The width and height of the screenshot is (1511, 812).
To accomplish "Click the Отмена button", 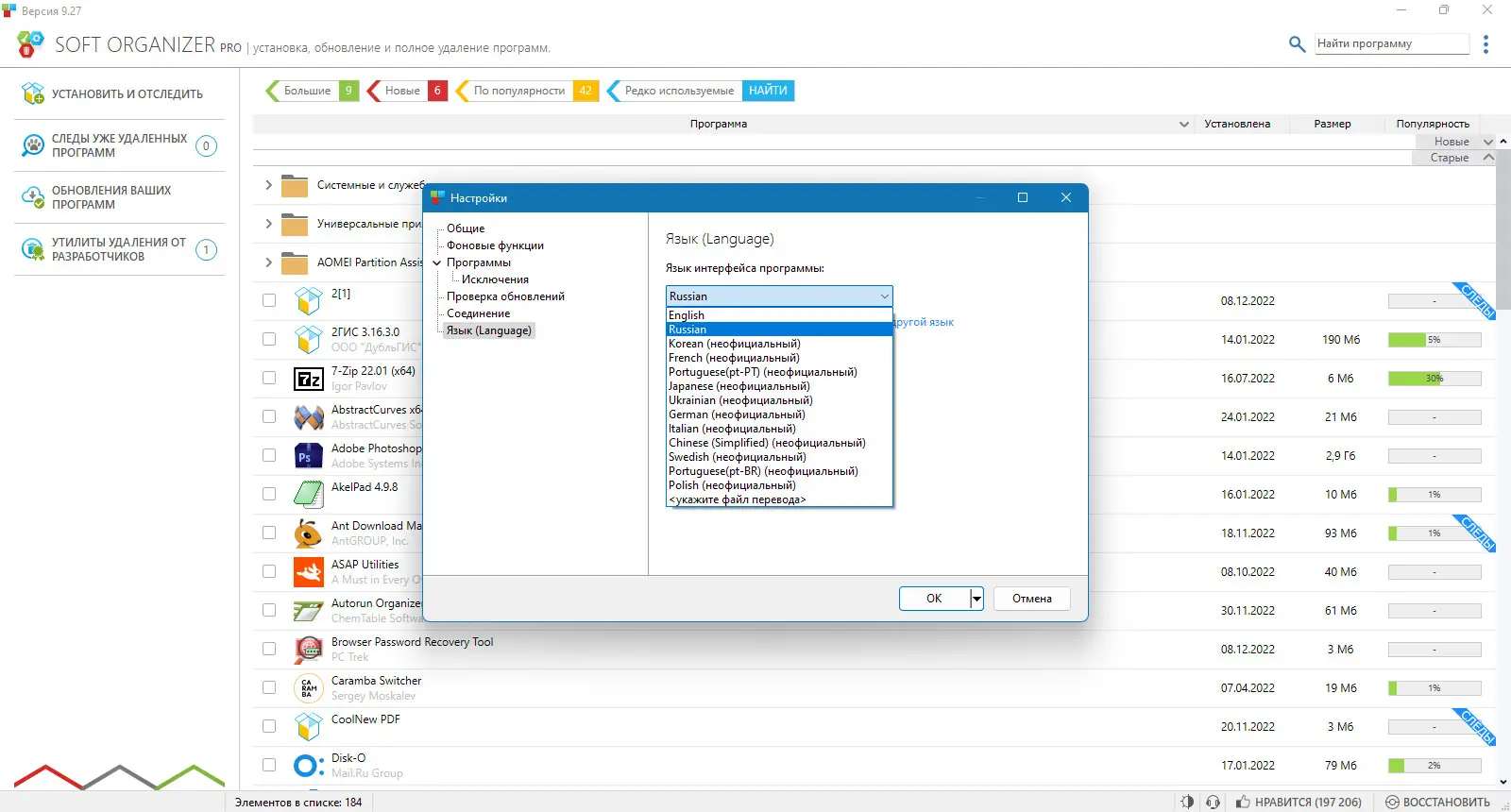I will [x=1032, y=599].
